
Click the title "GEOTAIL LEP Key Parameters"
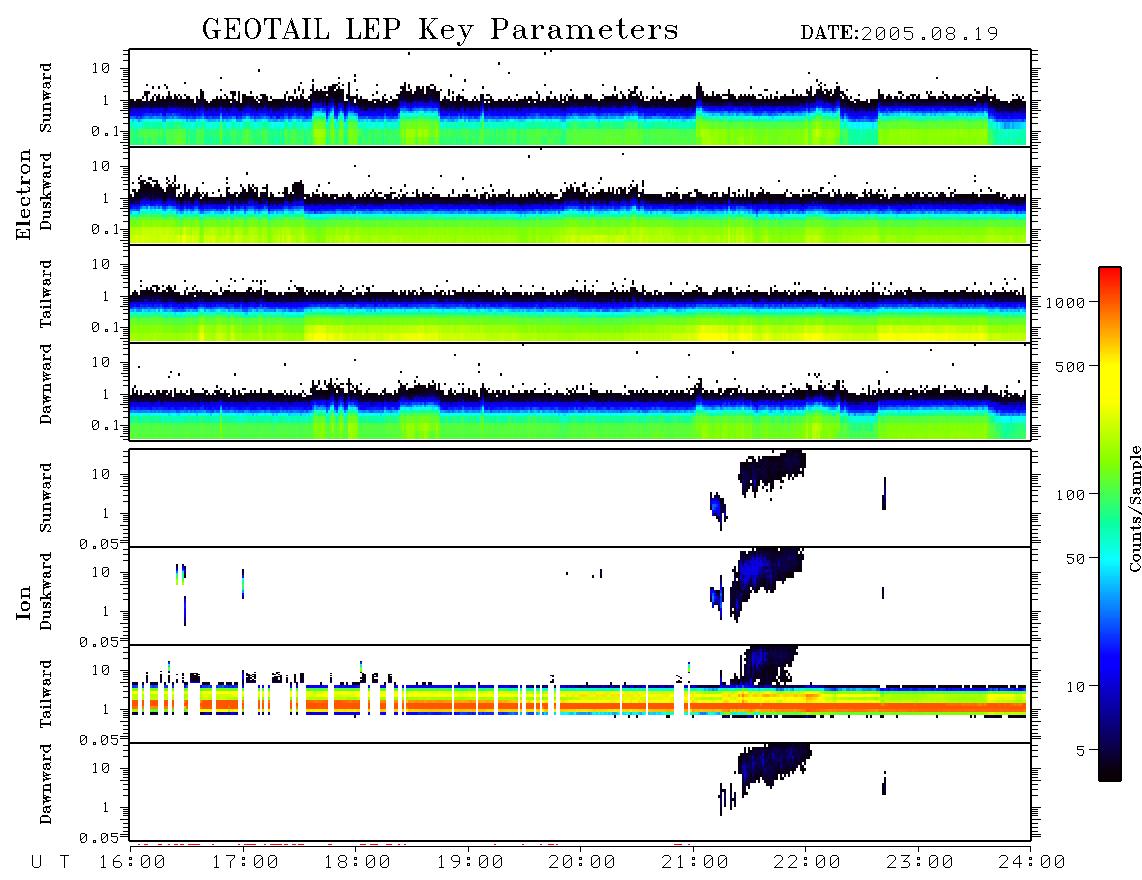click(x=440, y=30)
